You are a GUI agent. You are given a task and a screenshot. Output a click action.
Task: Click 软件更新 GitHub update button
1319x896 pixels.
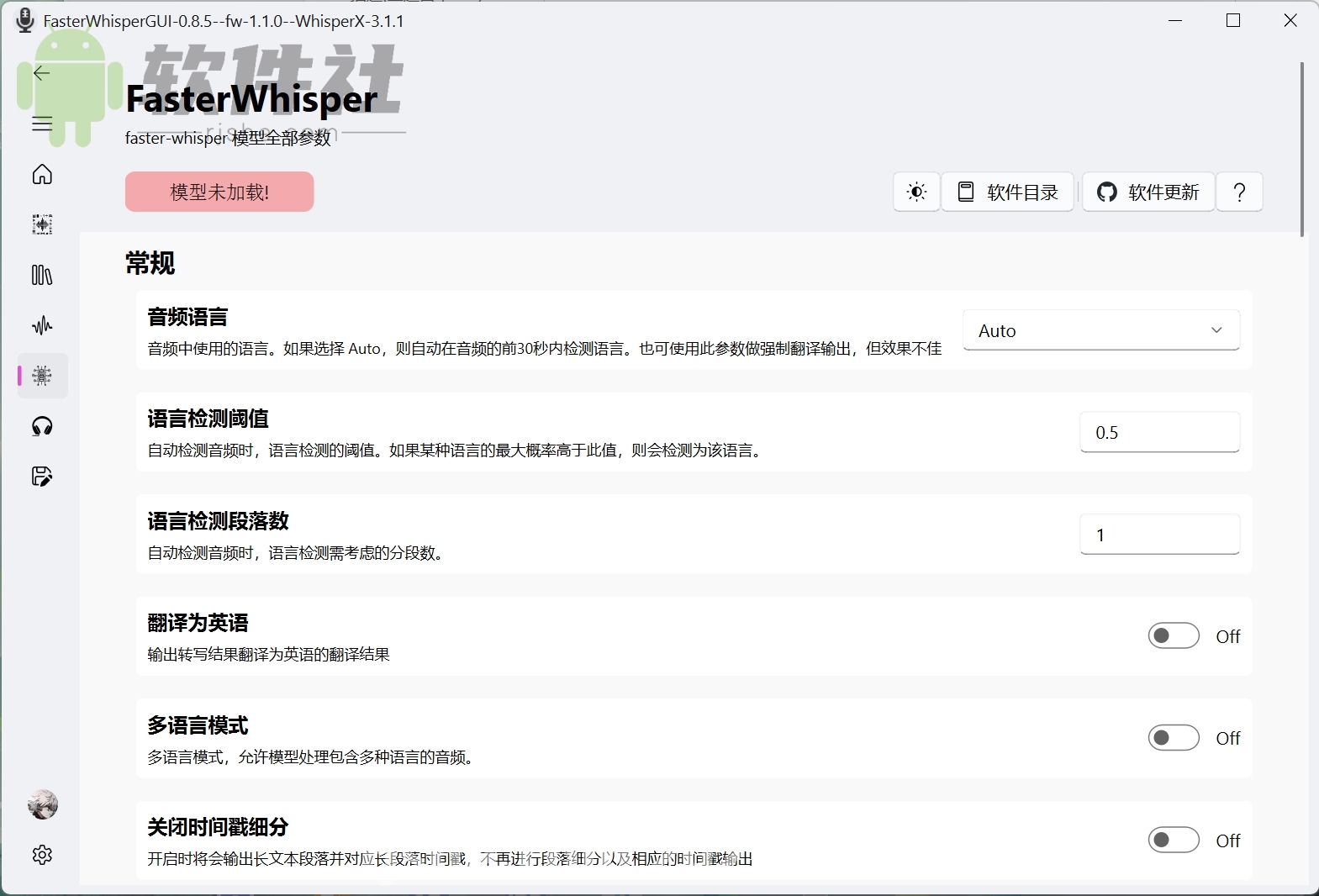1148,192
